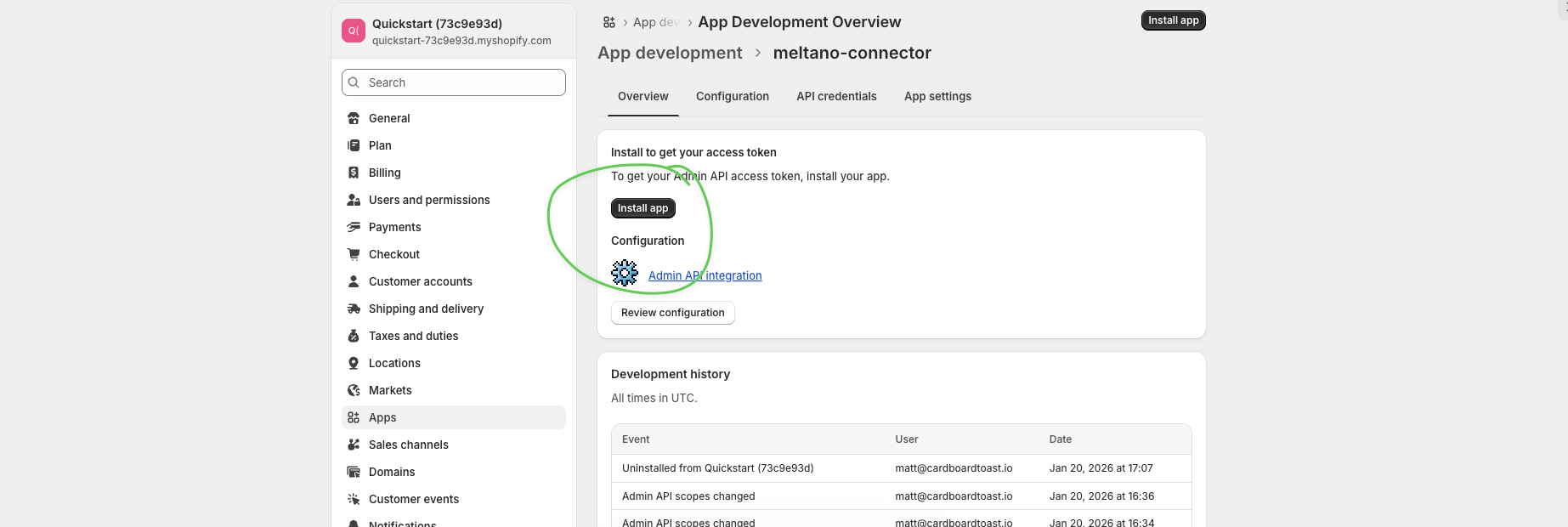Click the quickstart-73c9e93d.myshopify.com store URL

(461, 41)
